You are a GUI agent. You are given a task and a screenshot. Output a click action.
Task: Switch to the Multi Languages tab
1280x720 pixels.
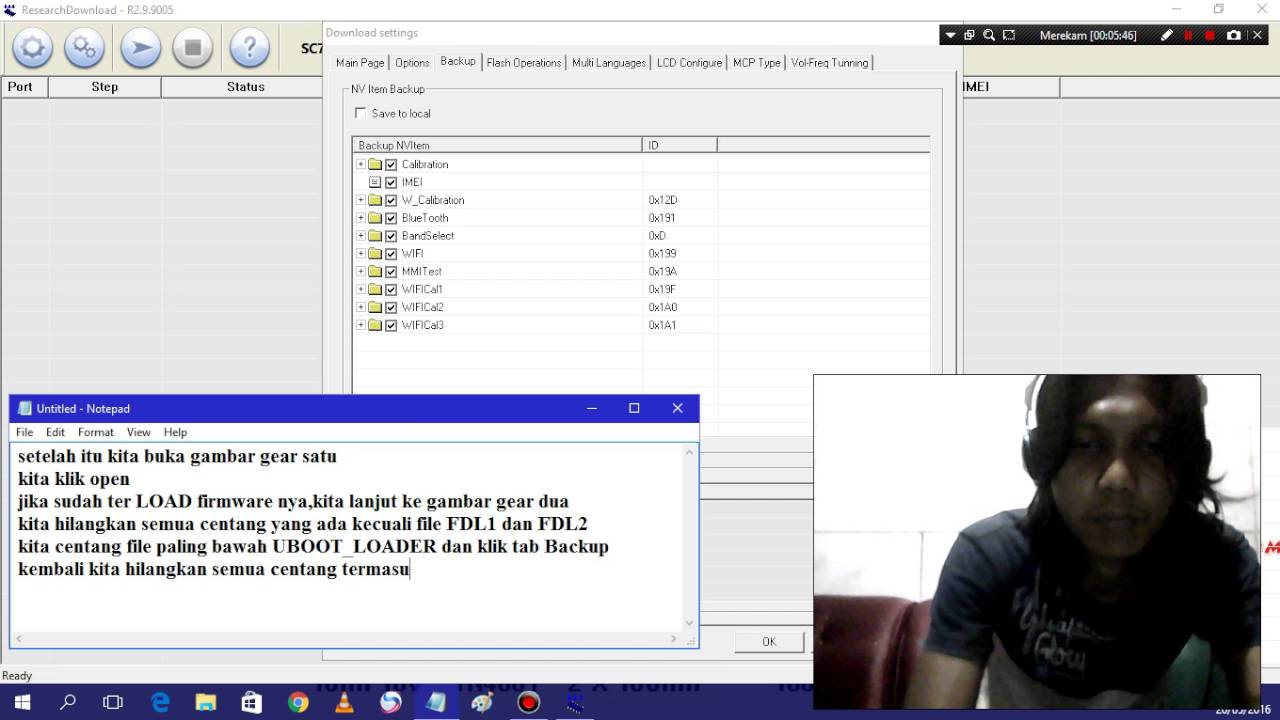(609, 63)
